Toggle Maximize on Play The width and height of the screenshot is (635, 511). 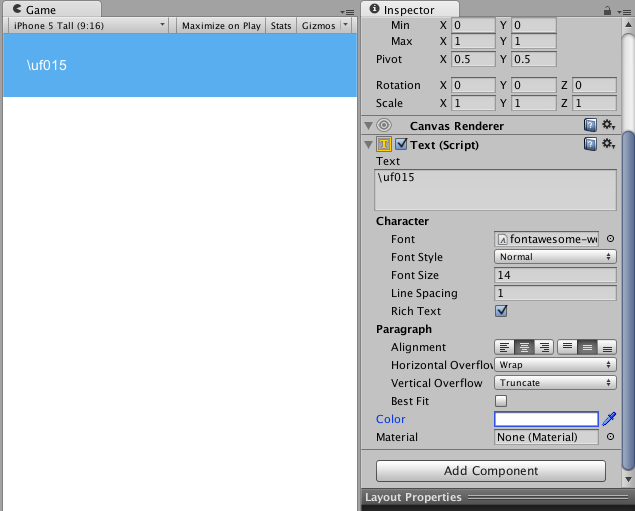[221, 26]
